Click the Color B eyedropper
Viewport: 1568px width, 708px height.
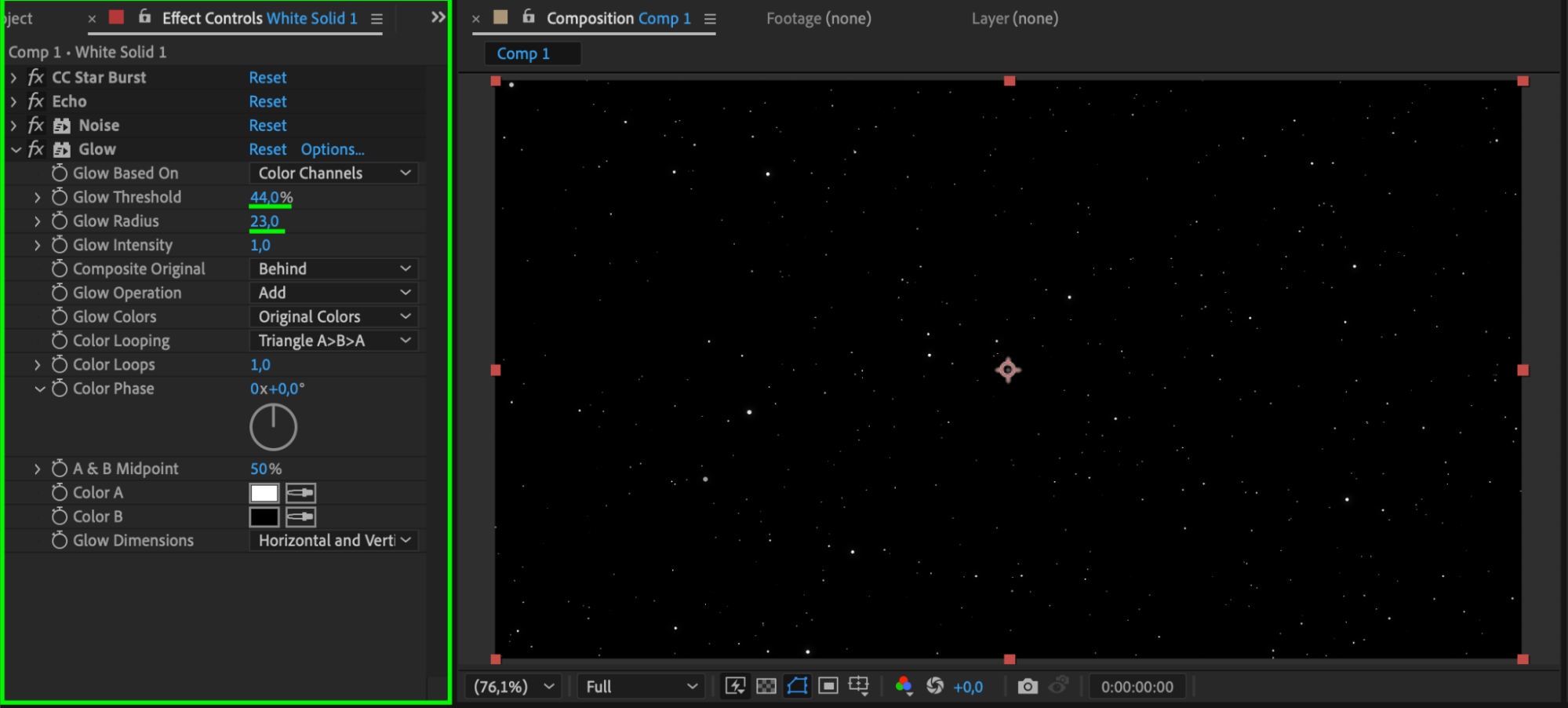coord(300,517)
